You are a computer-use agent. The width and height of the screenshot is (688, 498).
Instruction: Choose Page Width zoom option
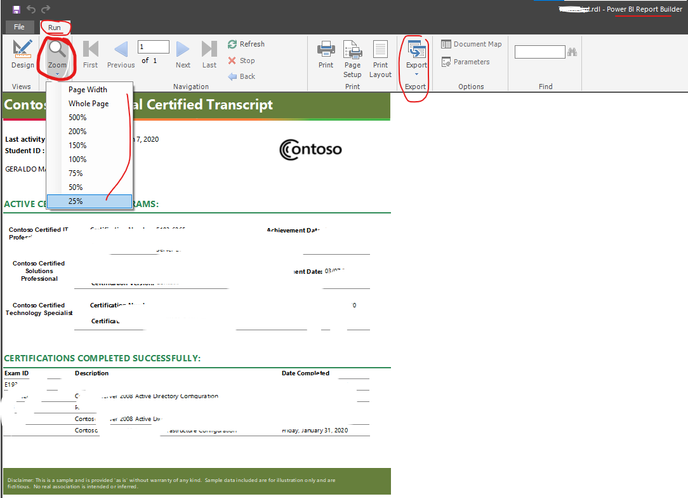(x=90, y=90)
